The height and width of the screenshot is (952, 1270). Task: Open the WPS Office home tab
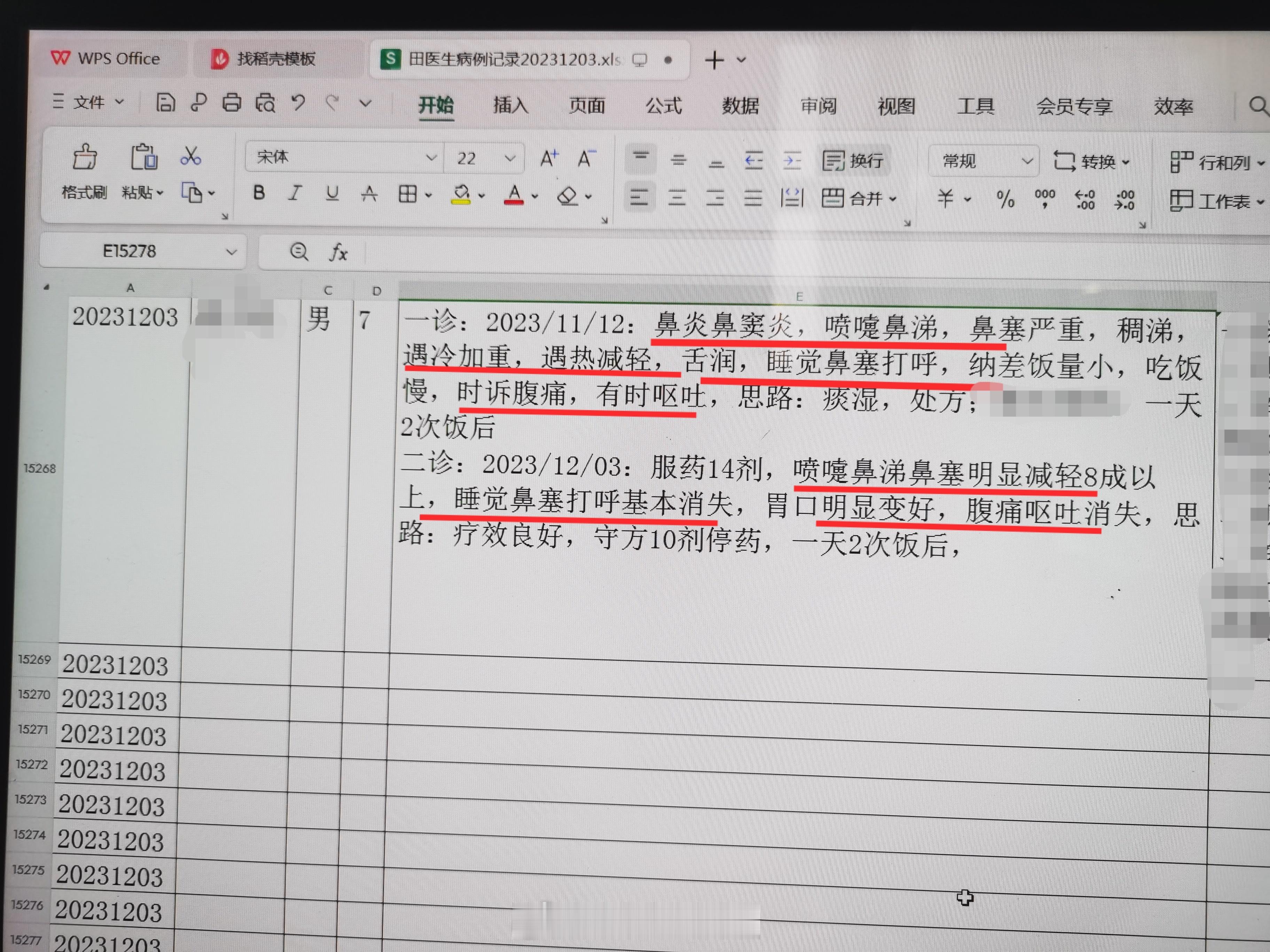point(106,58)
